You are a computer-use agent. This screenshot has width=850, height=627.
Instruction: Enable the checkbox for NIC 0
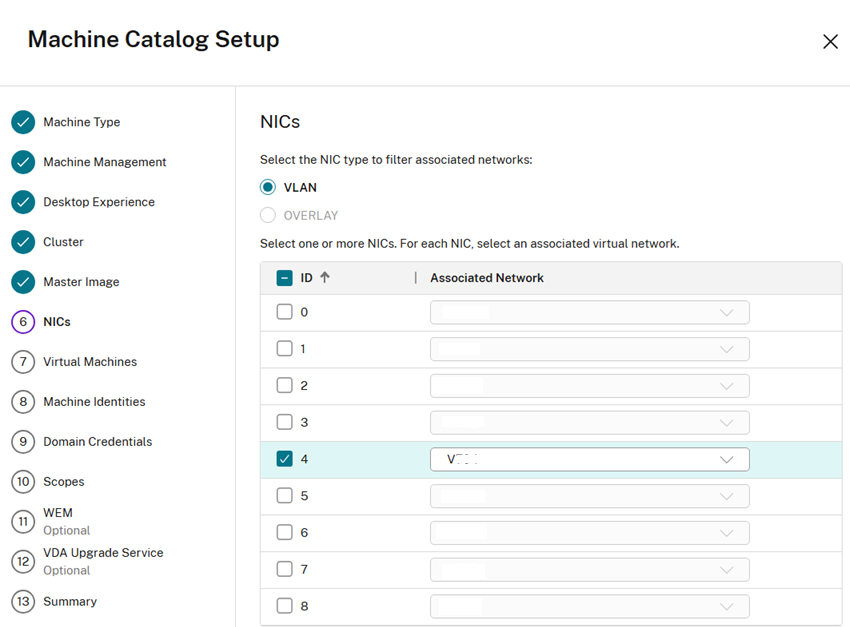click(x=284, y=312)
